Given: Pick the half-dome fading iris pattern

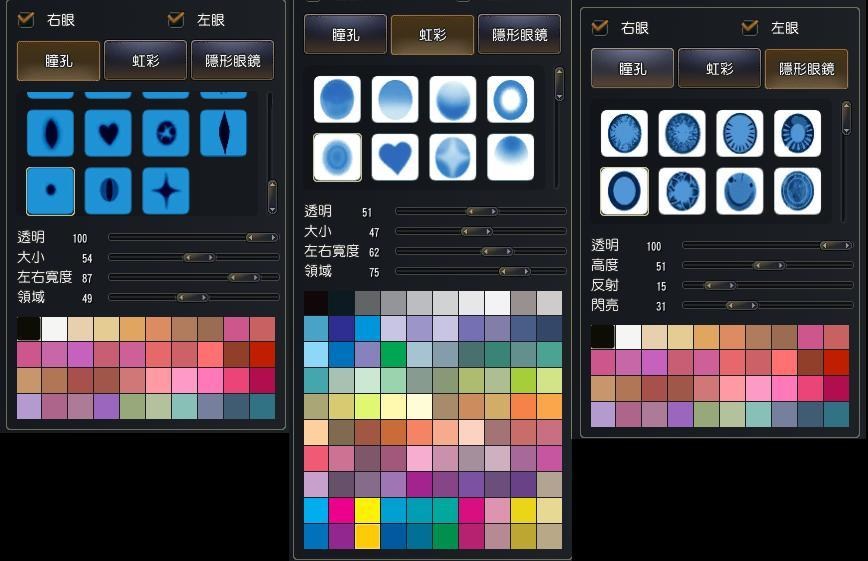Looking at the screenshot, I should coord(510,157).
